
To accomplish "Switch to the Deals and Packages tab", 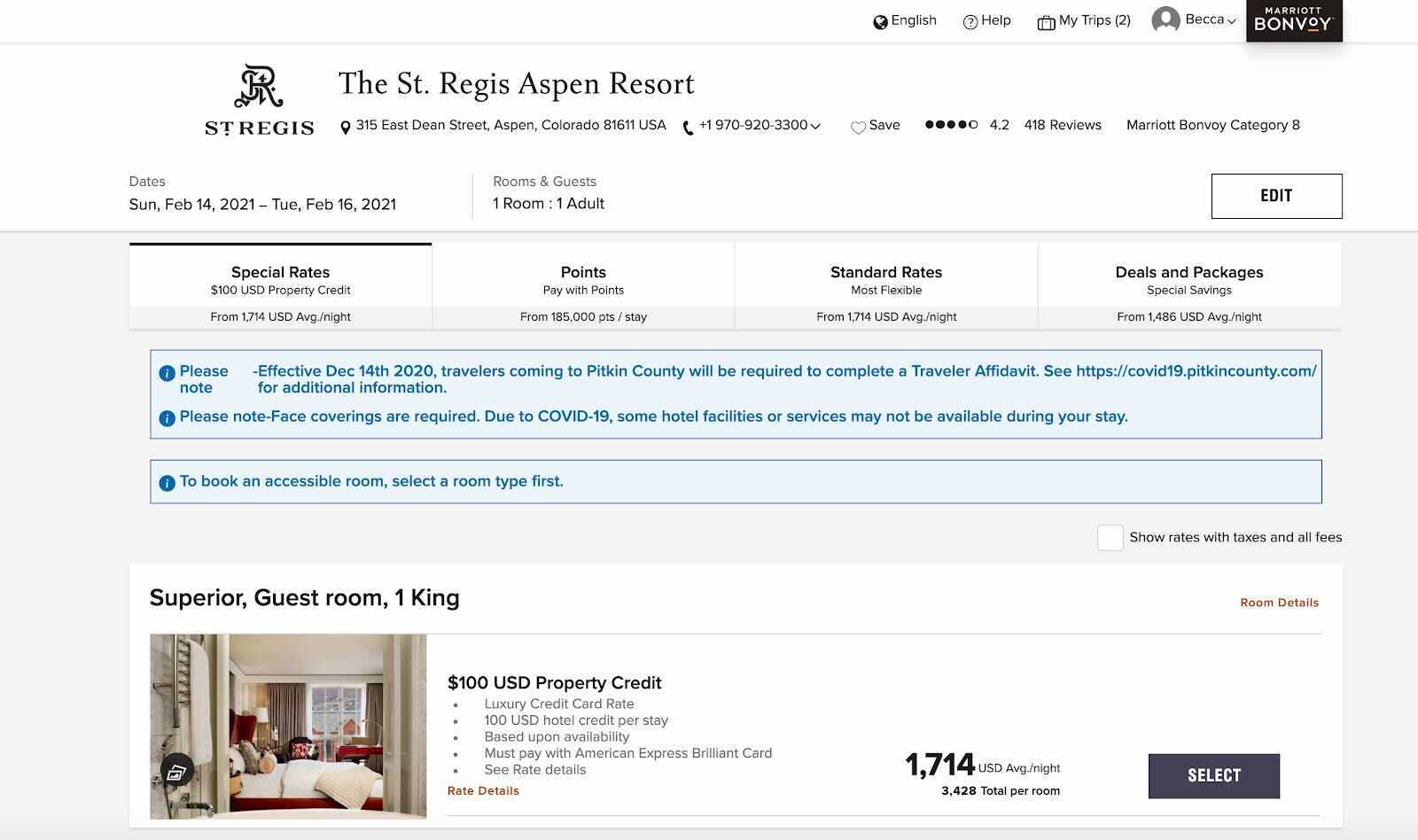I will (x=1189, y=286).
